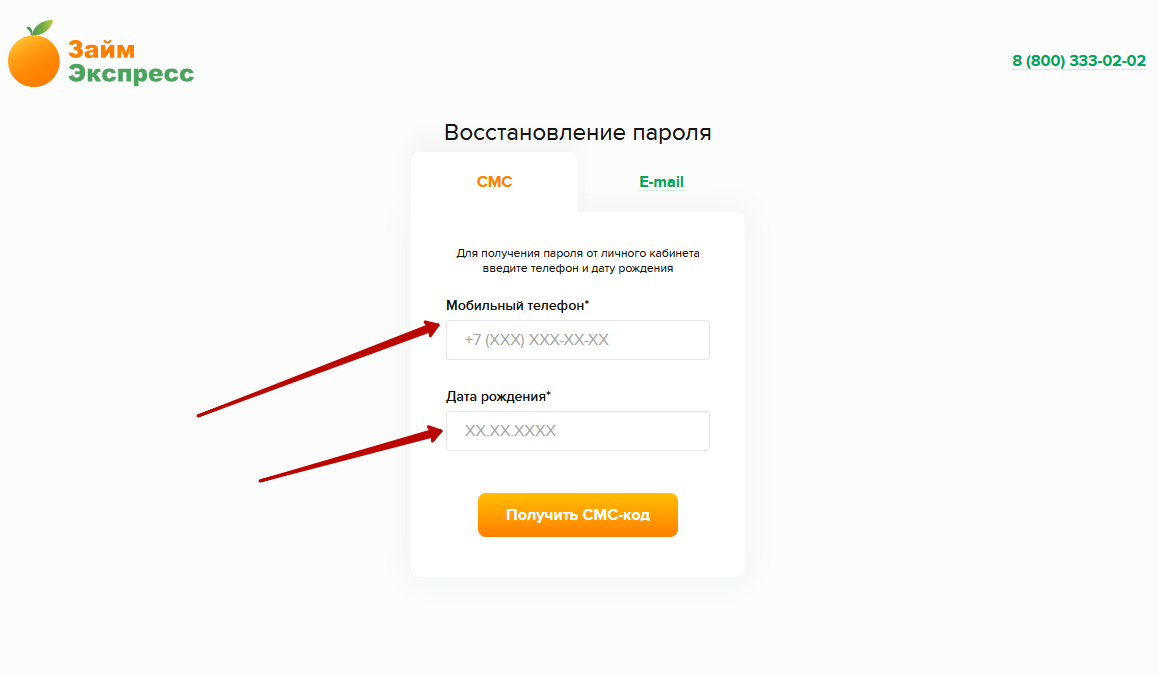The width and height of the screenshot is (1158, 677).
Task: Click the "Дата рождения" field label
Action: (x=496, y=396)
